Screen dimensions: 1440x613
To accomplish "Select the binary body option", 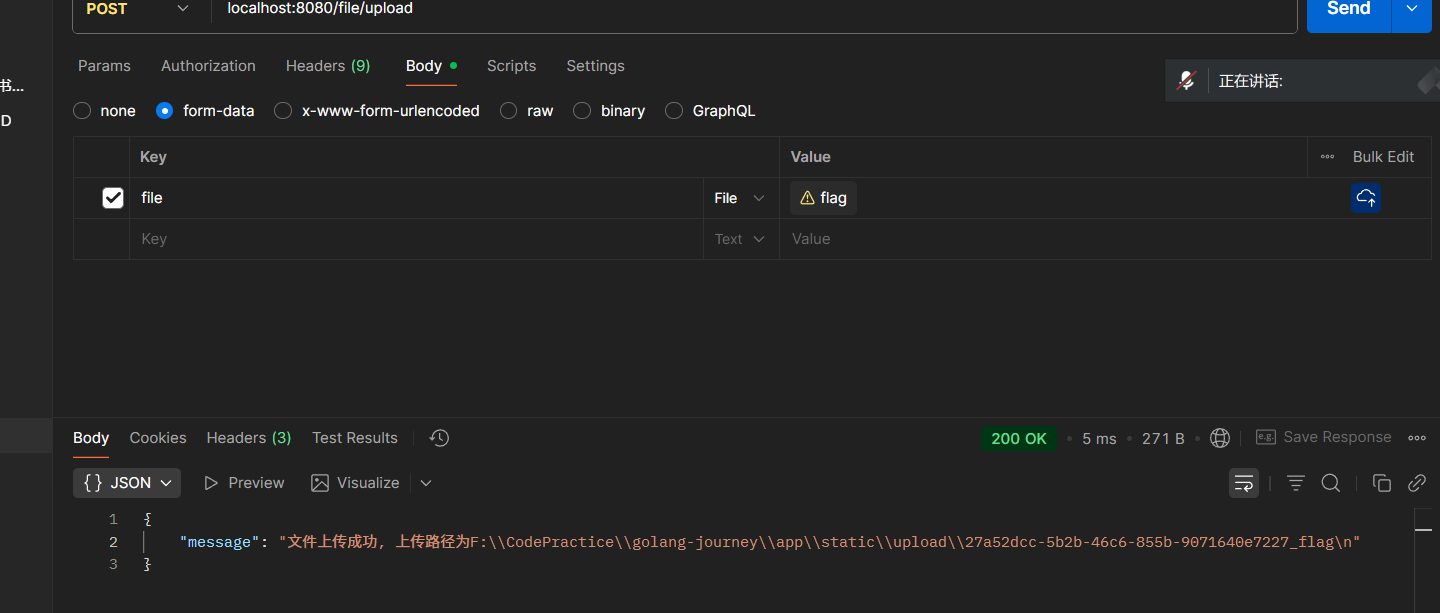I will pyautogui.click(x=582, y=111).
